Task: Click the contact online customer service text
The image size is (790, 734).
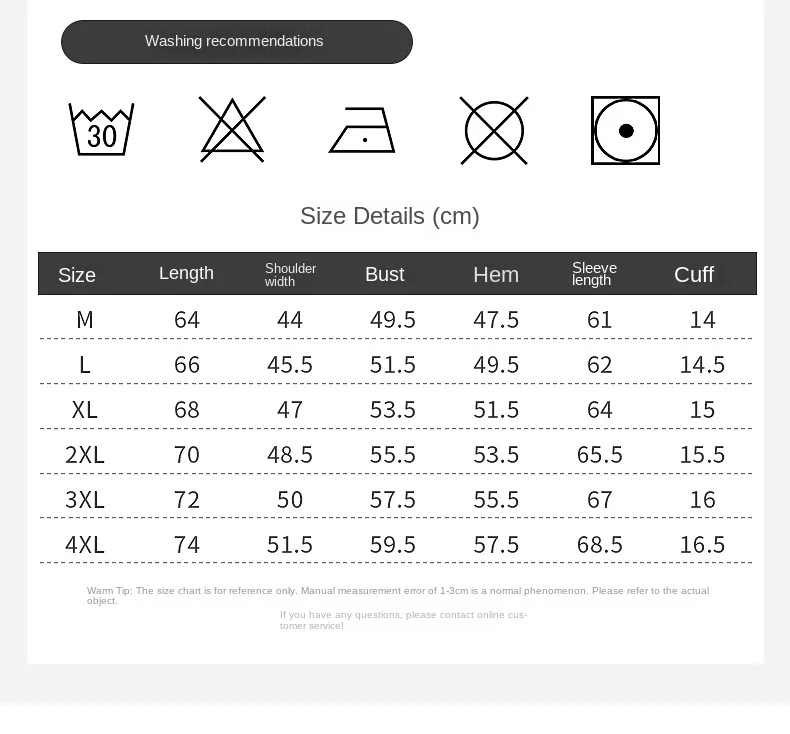Action: [403, 620]
